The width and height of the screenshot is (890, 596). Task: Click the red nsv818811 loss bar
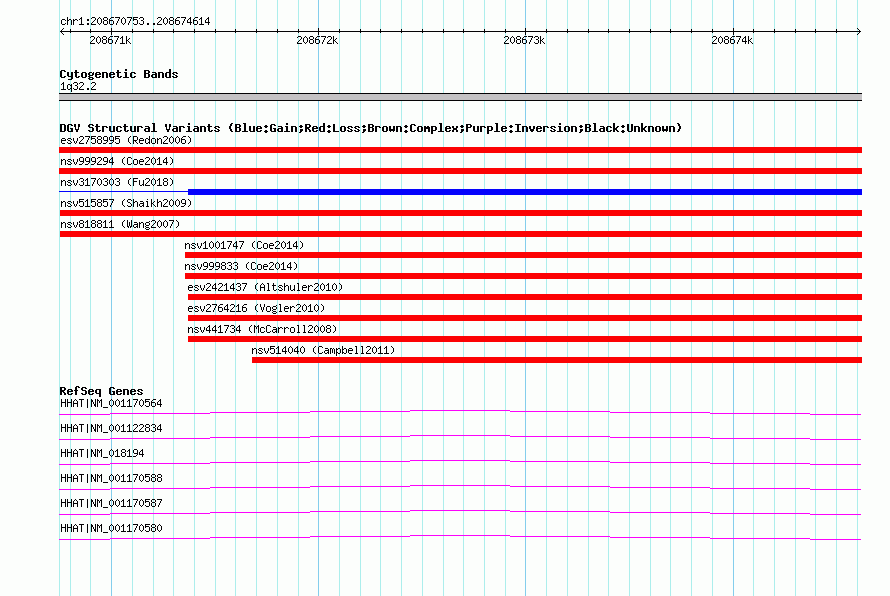pyautogui.click(x=460, y=234)
